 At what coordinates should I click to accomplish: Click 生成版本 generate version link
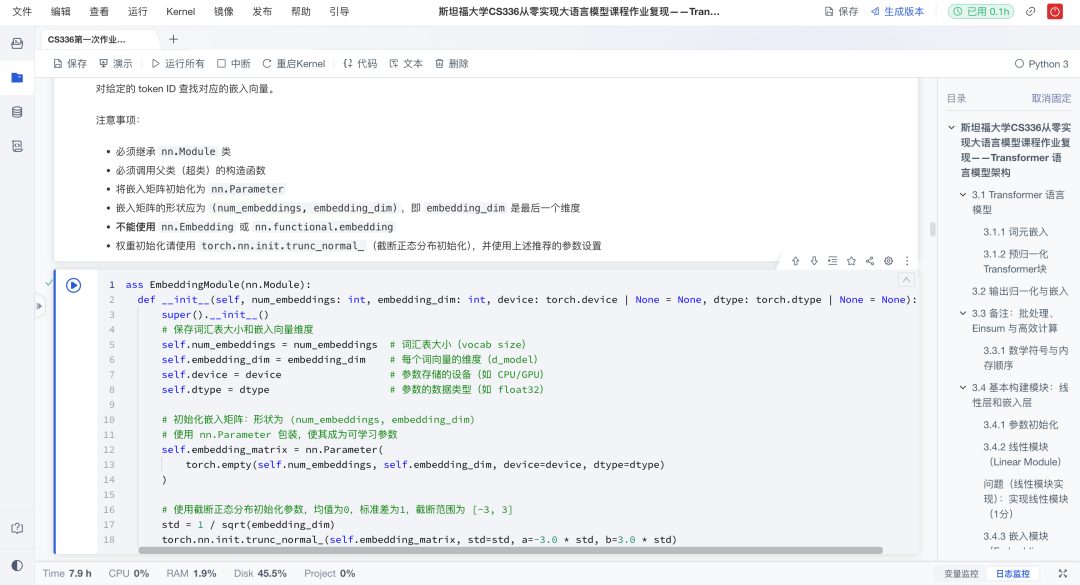(x=897, y=12)
